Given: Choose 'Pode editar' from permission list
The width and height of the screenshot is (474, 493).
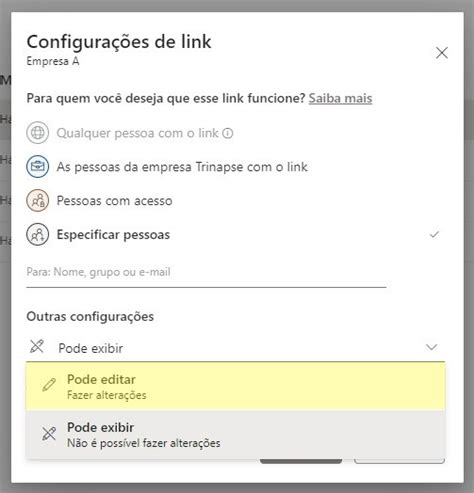Looking at the screenshot, I should 235,386.
